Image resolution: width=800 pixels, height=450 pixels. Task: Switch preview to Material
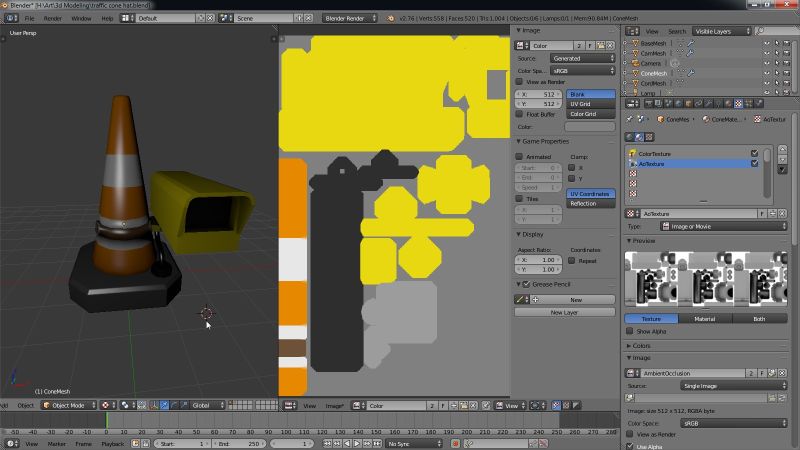705,319
